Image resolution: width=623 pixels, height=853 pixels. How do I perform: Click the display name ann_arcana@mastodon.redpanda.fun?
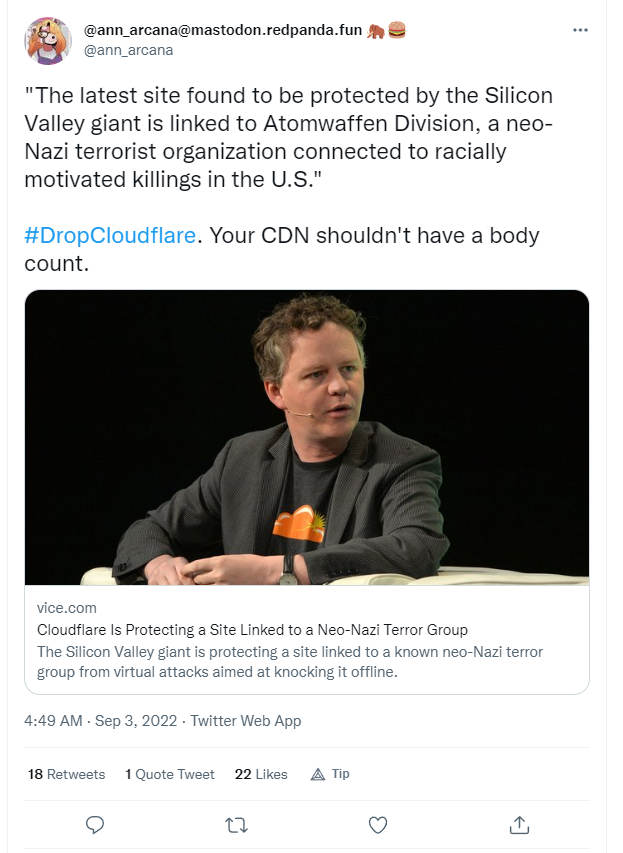click(x=223, y=30)
